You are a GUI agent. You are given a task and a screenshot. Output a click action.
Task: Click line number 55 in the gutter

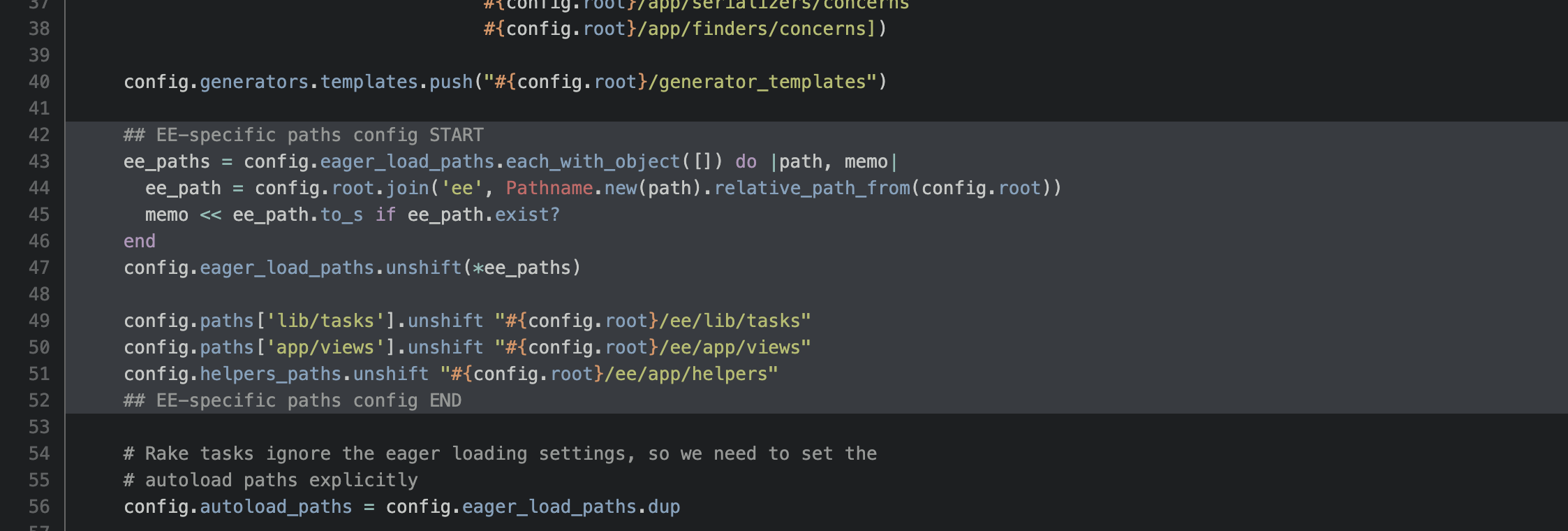pyautogui.click(x=39, y=480)
